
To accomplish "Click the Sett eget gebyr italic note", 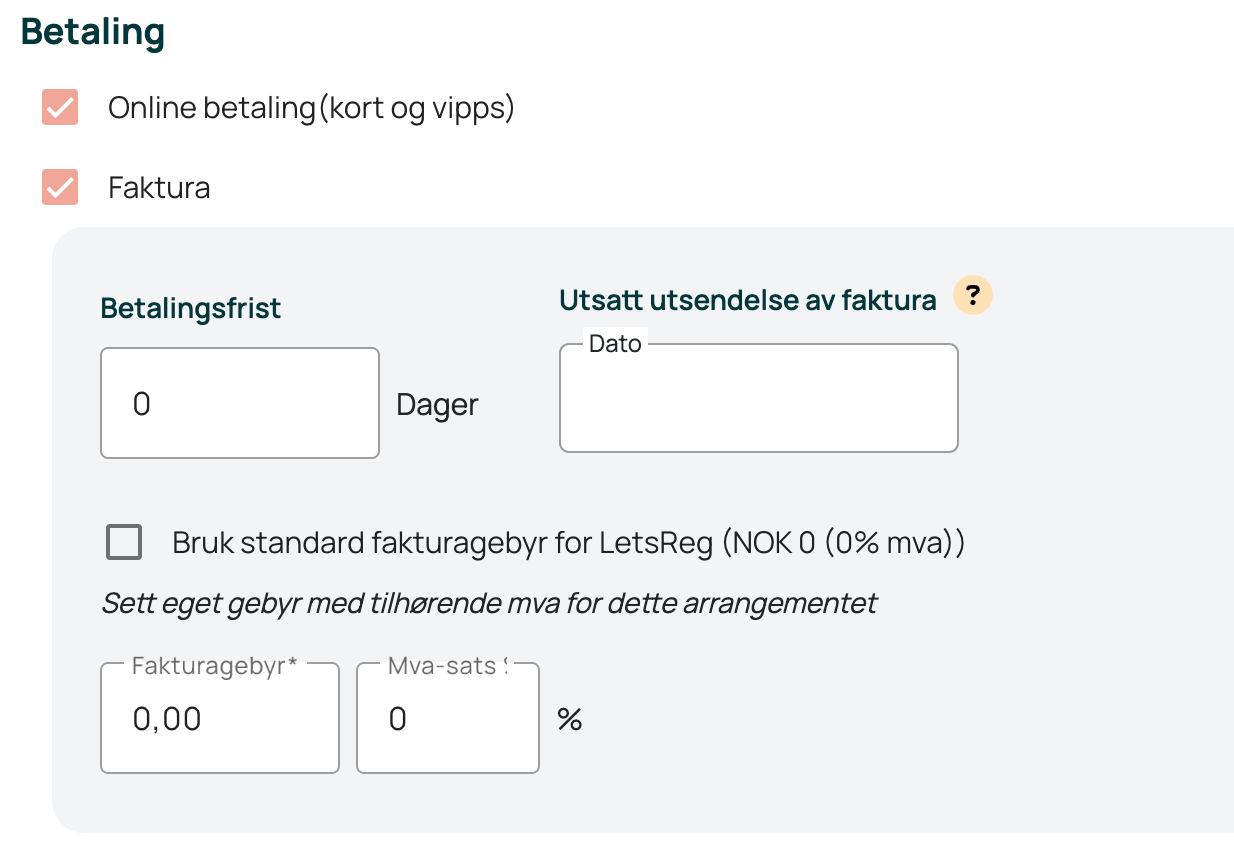I will [489, 604].
